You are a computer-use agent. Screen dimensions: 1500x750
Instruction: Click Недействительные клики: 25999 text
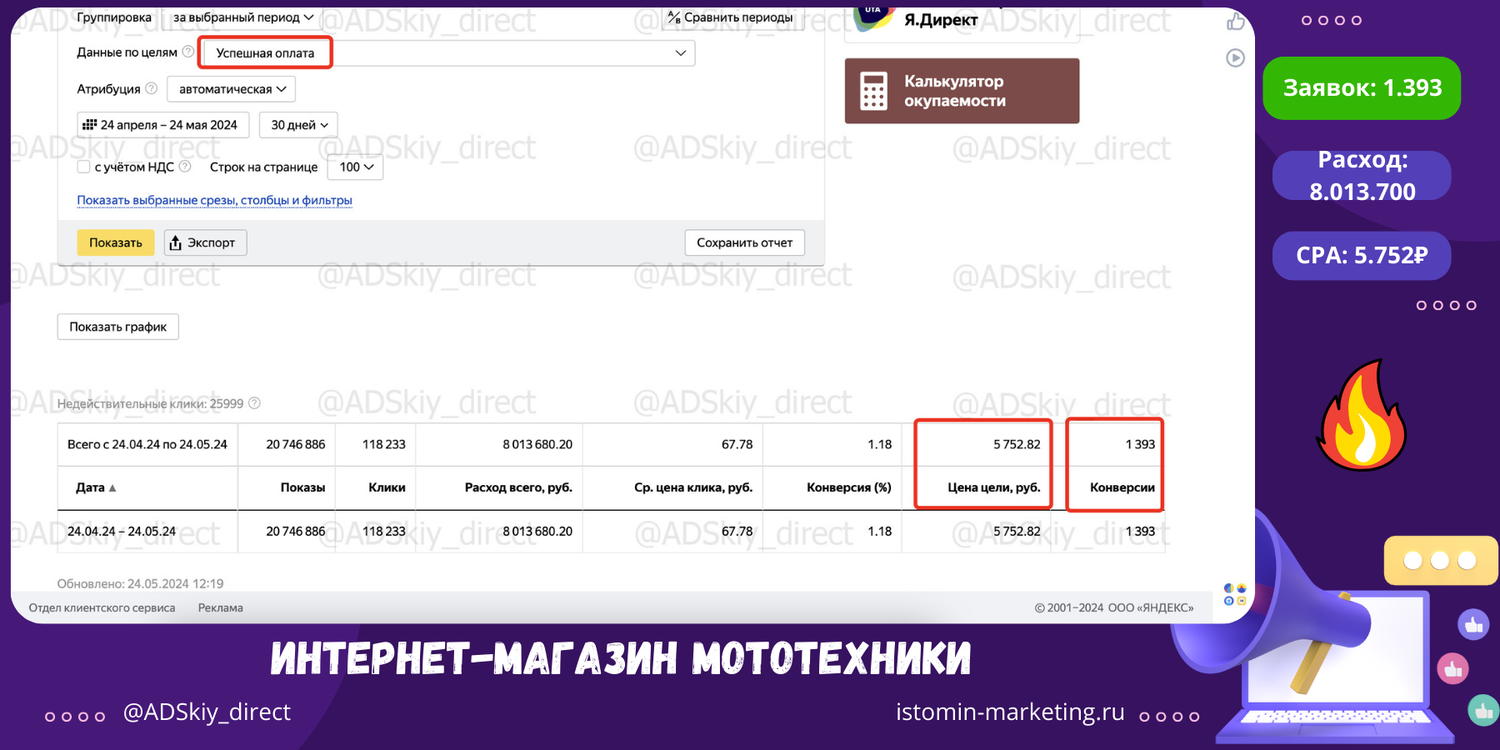pos(150,404)
